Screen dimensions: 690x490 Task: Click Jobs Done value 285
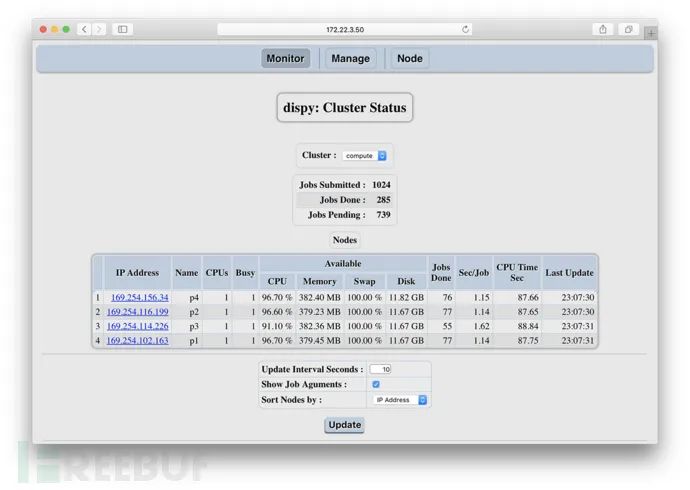pos(383,200)
